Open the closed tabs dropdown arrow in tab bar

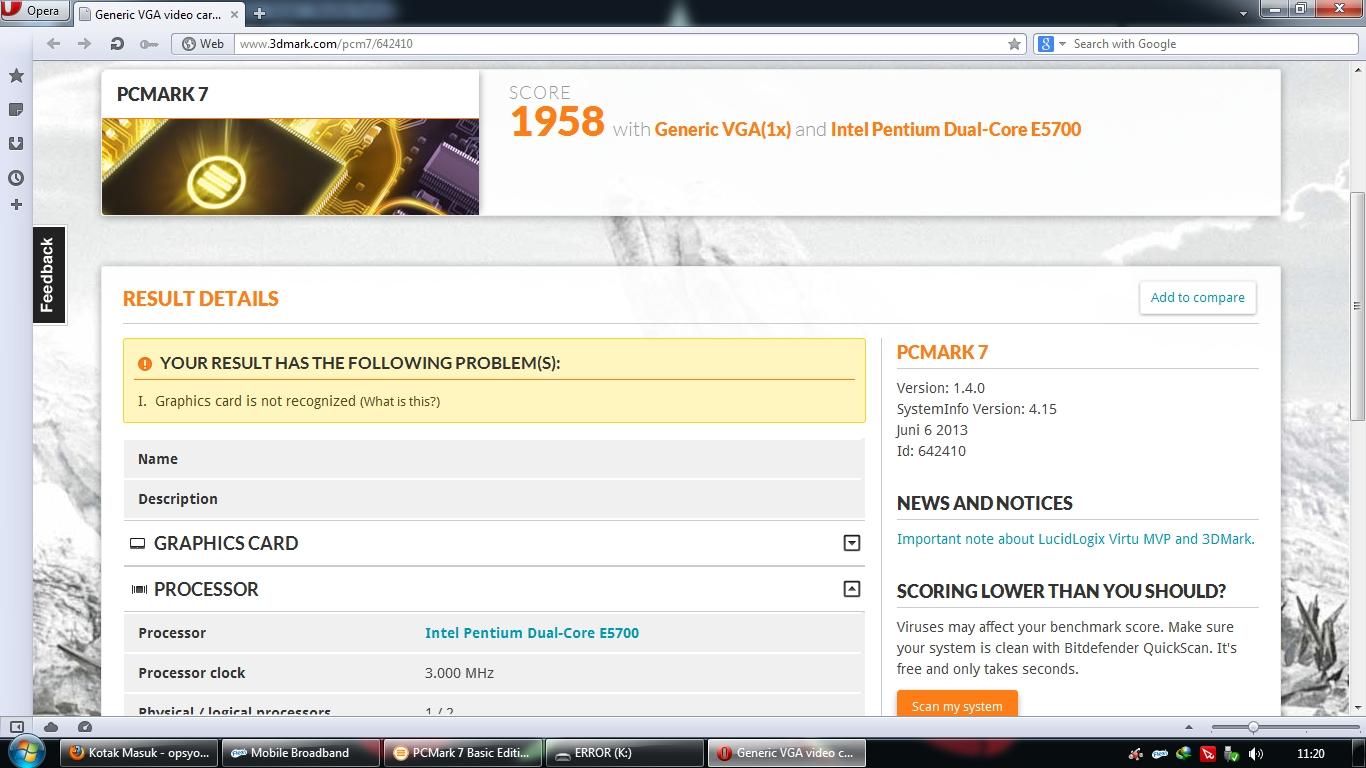click(1243, 13)
